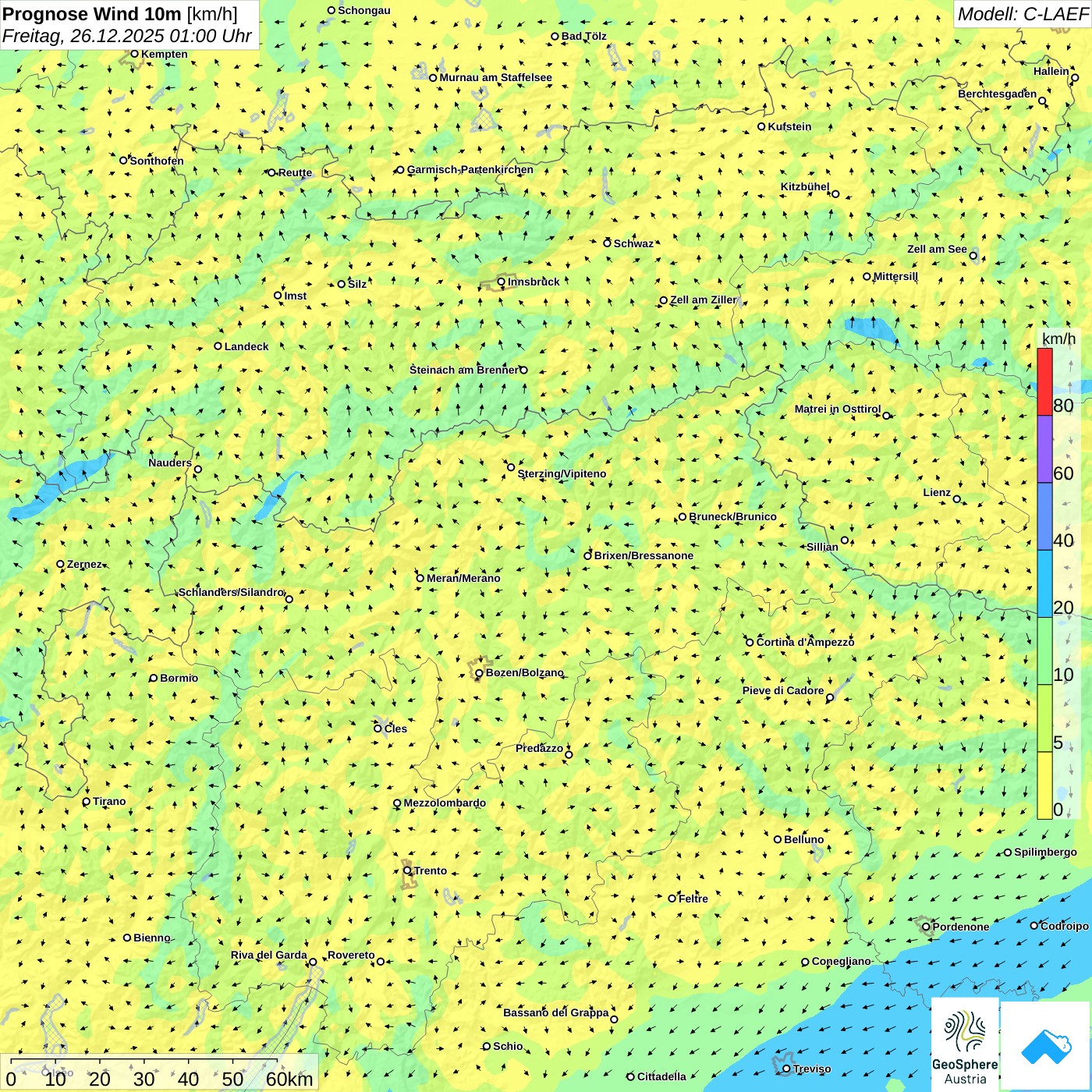Click the Pordenone city marker circle
Viewport: 1092px width, 1092px height.
927,927
